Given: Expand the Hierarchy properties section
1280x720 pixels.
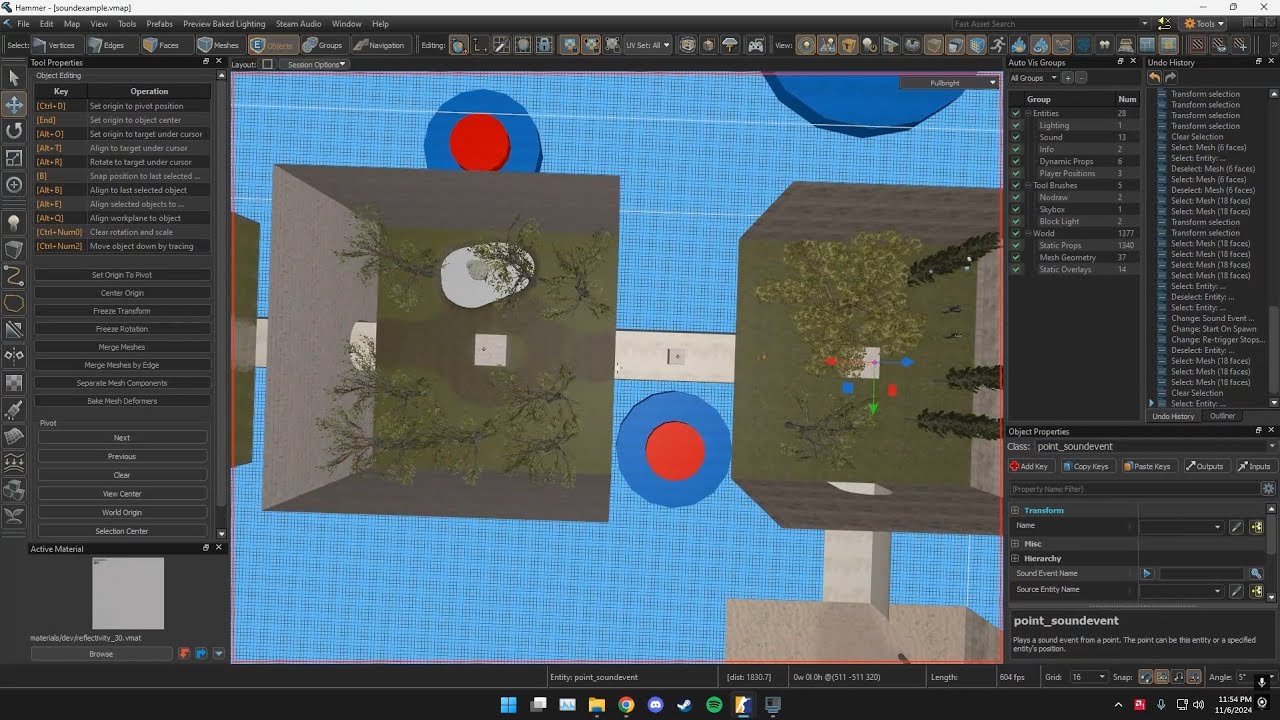Looking at the screenshot, I should (1015, 559).
